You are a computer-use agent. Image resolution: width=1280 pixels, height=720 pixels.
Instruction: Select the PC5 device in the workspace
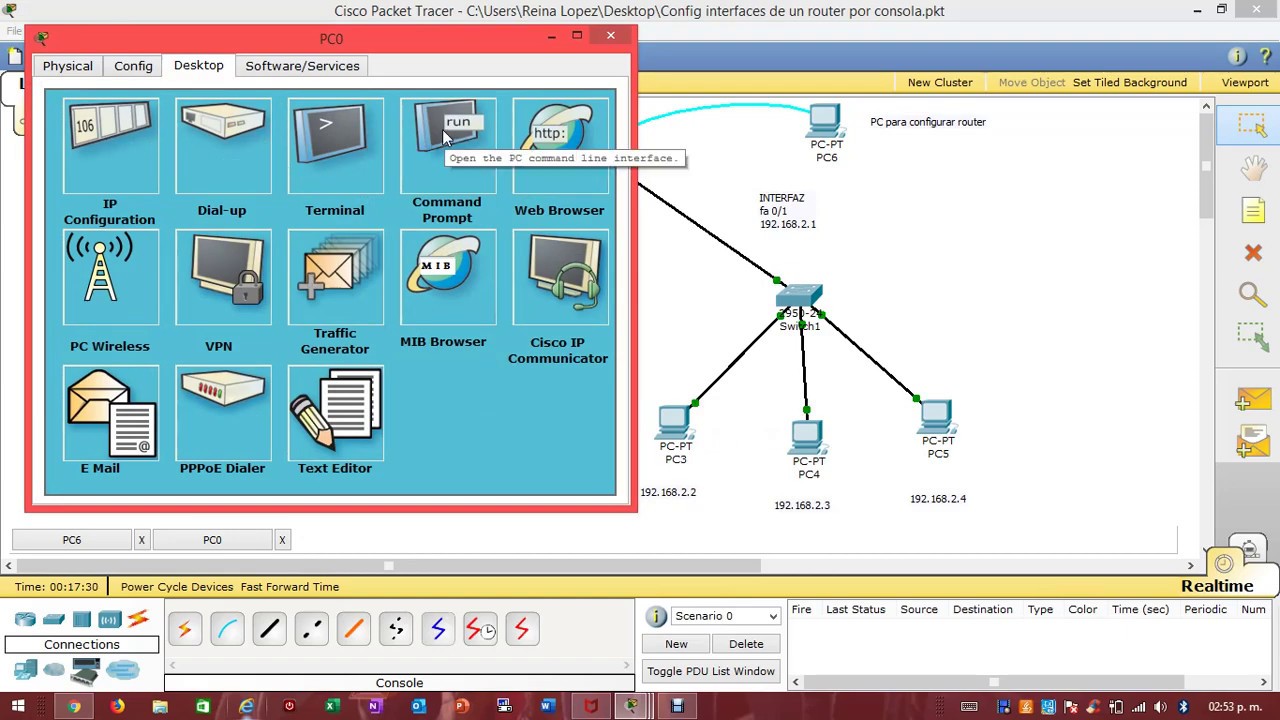(937, 417)
